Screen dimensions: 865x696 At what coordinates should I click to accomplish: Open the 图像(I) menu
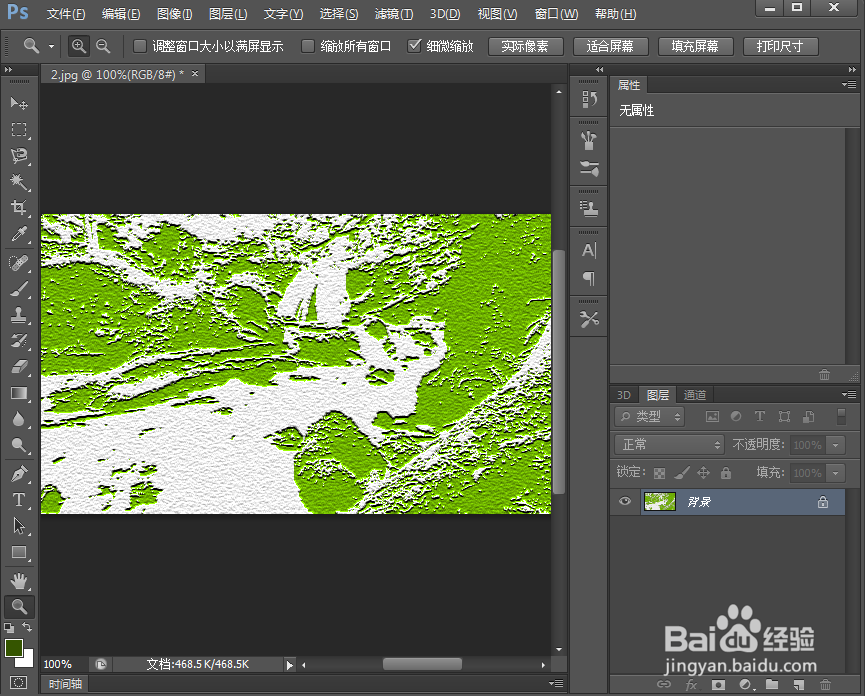[174, 14]
